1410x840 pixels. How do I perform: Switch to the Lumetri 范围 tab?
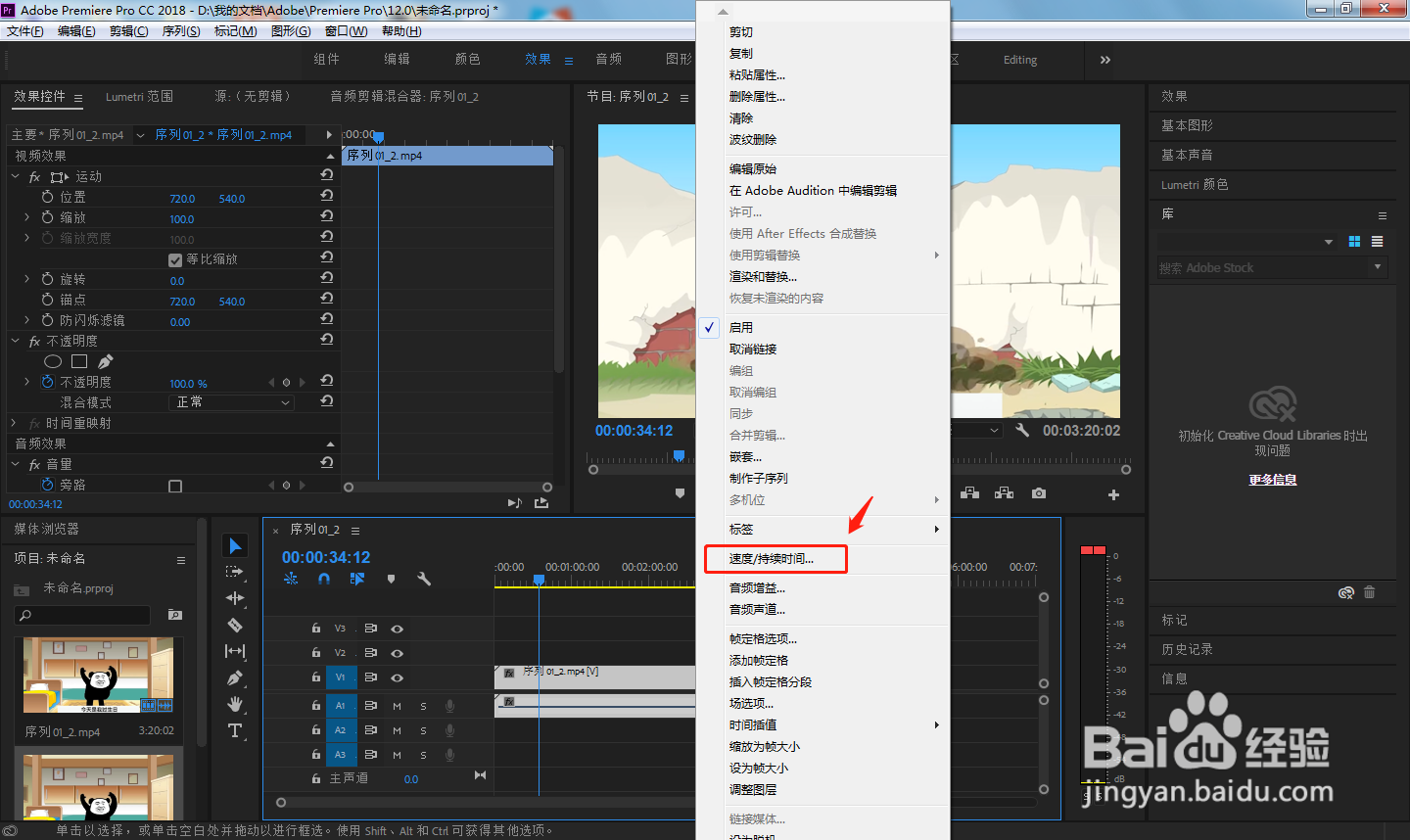[139, 97]
